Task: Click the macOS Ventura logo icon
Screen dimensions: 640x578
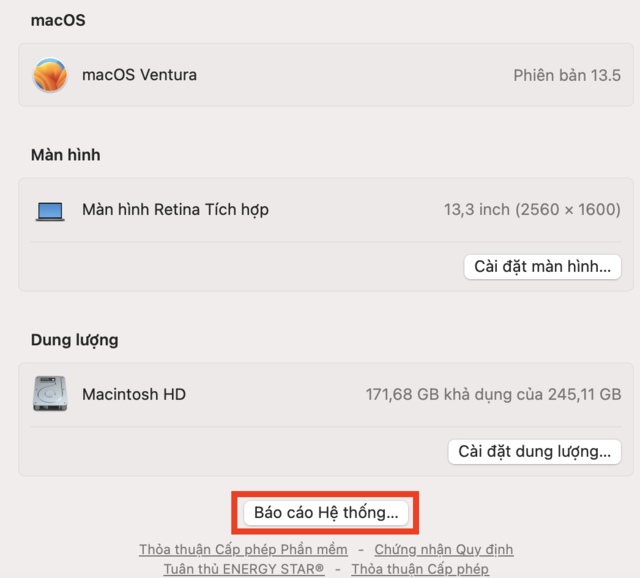Action: click(x=50, y=75)
